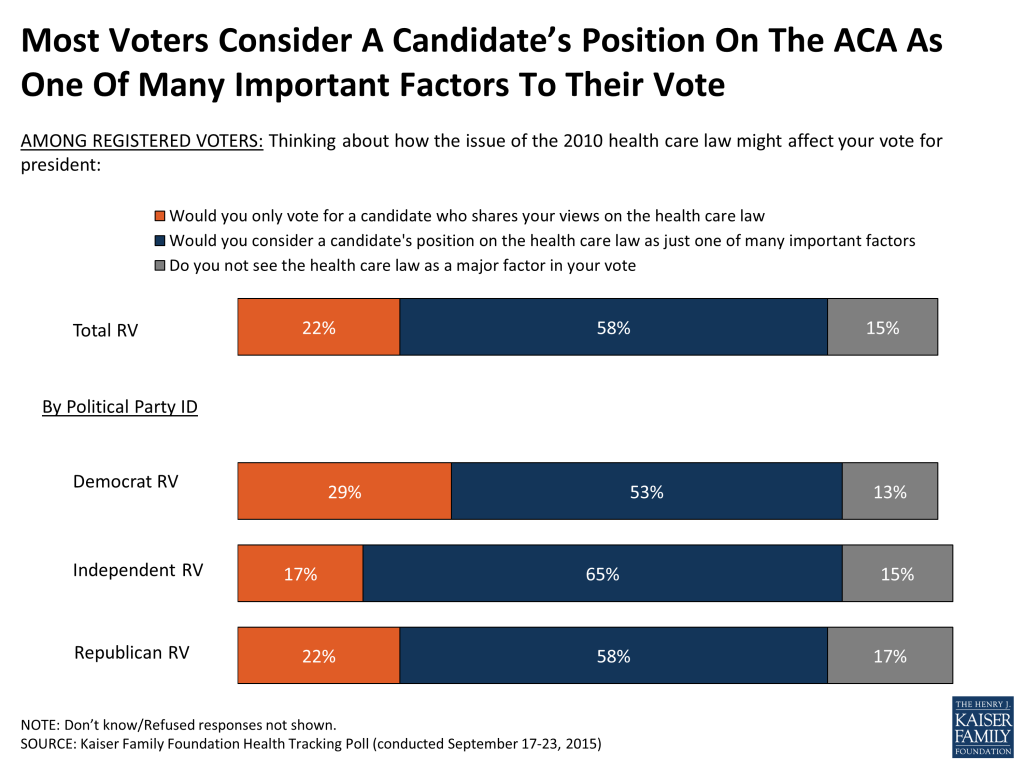Click the gray legend swatch

pyautogui.click(x=159, y=266)
